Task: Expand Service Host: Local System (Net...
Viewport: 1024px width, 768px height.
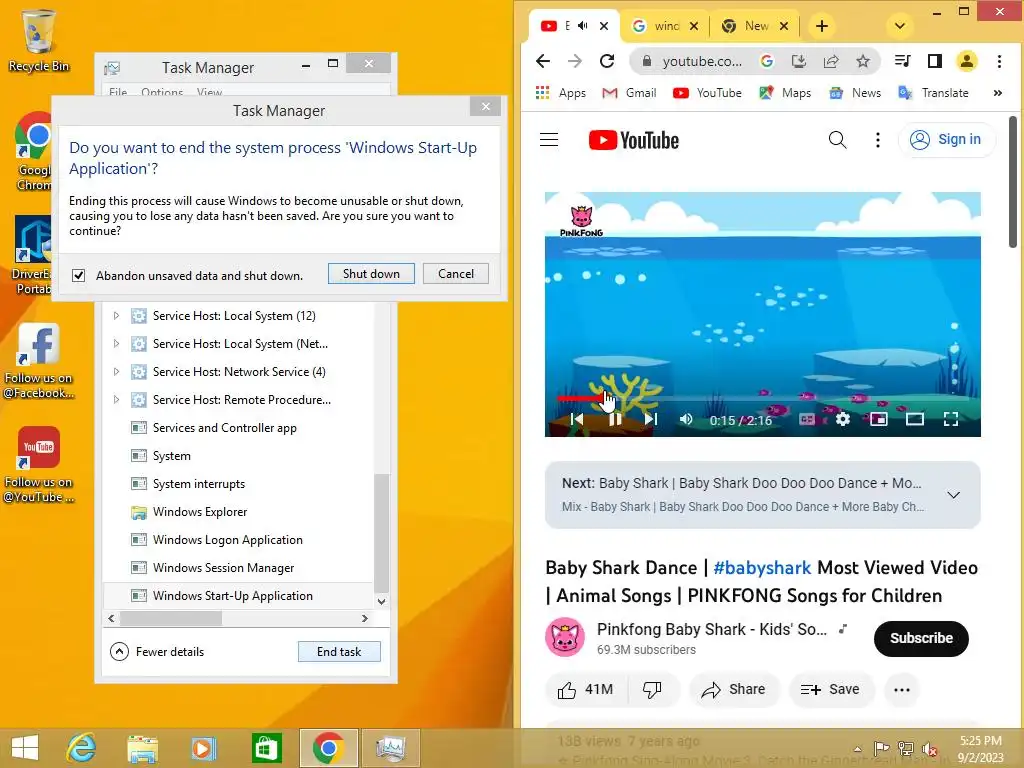Action: [x=116, y=344]
